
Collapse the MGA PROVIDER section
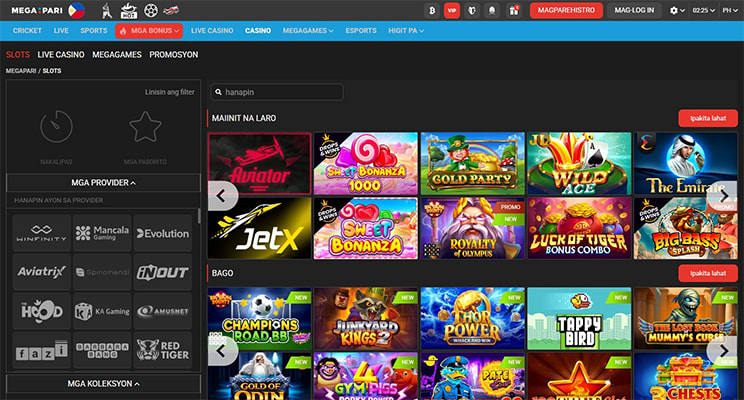click(x=103, y=183)
